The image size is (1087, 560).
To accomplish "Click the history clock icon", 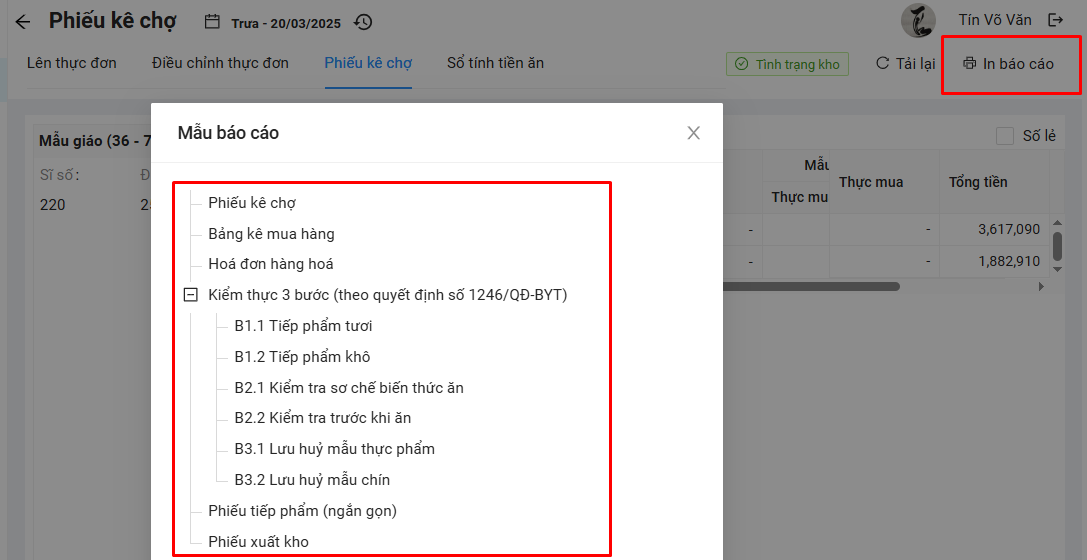I will pos(363,22).
